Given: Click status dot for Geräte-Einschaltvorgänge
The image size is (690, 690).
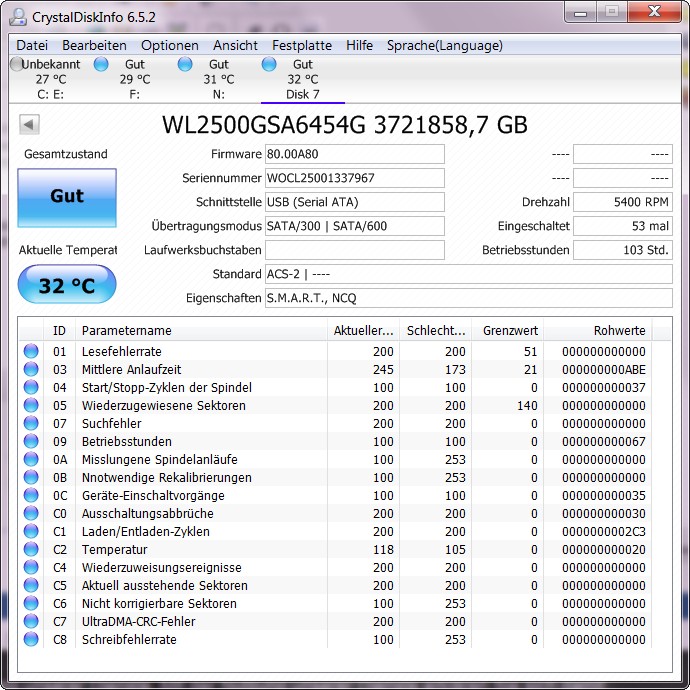Looking at the screenshot, I should coord(31,495).
